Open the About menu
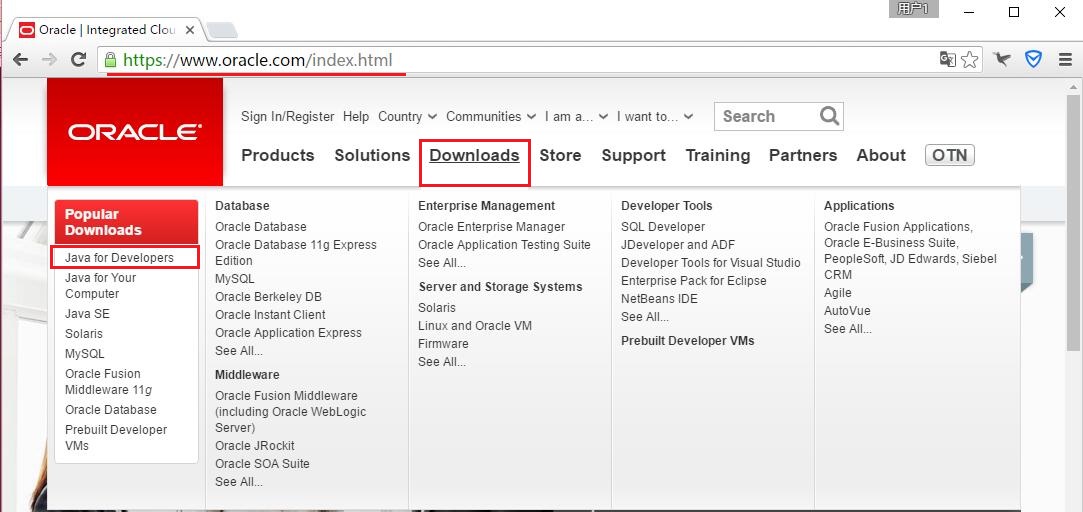Image resolution: width=1083 pixels, height=512 pixels. pyautogui.click(x=881, y=155)
